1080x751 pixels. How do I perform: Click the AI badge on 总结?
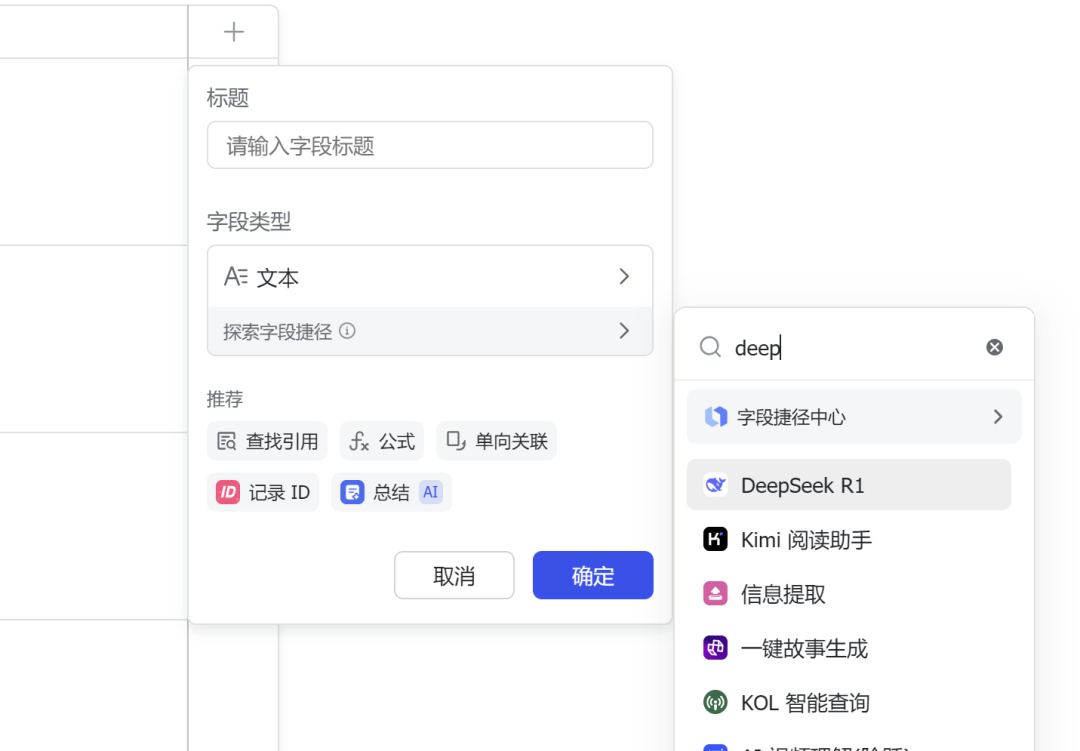(430, 492)
